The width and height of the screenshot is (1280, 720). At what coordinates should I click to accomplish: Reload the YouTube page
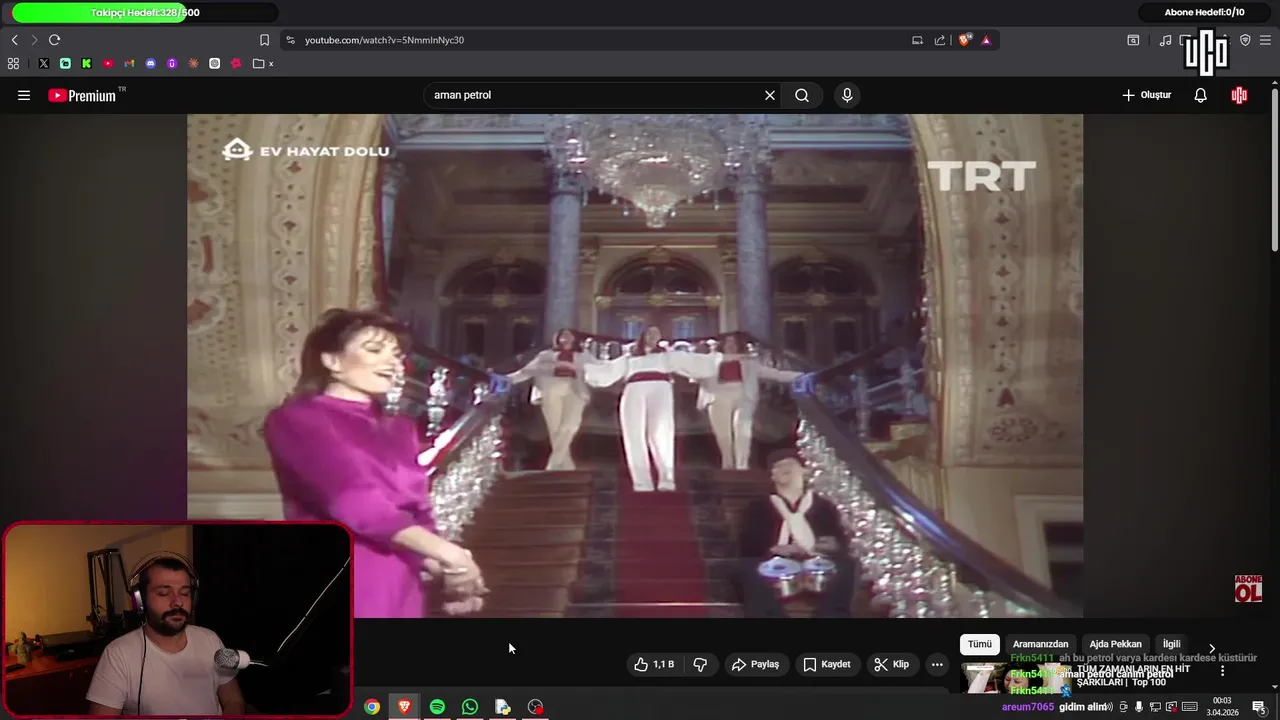(54, 40)
